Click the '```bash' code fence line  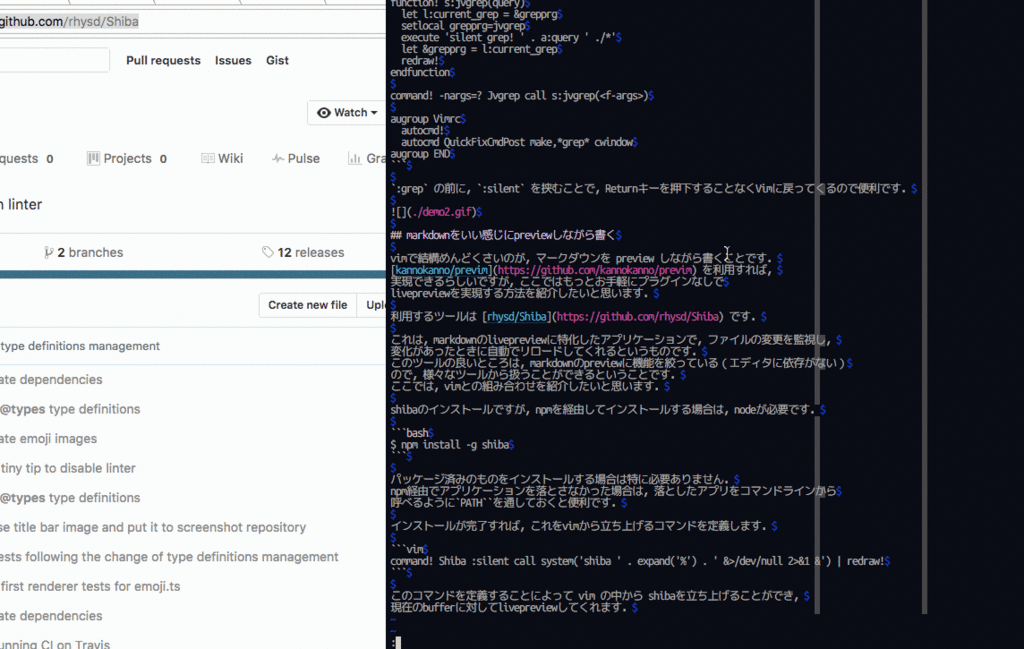click(412, 433)
